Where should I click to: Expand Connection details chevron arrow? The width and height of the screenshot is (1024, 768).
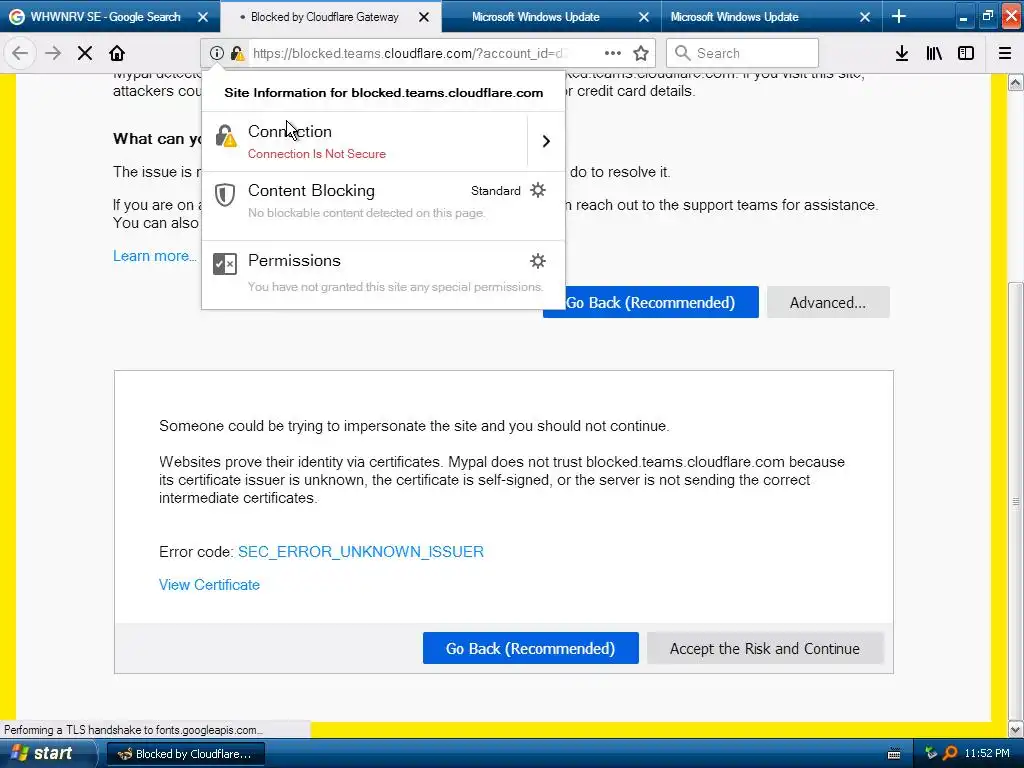coord(546,141)
